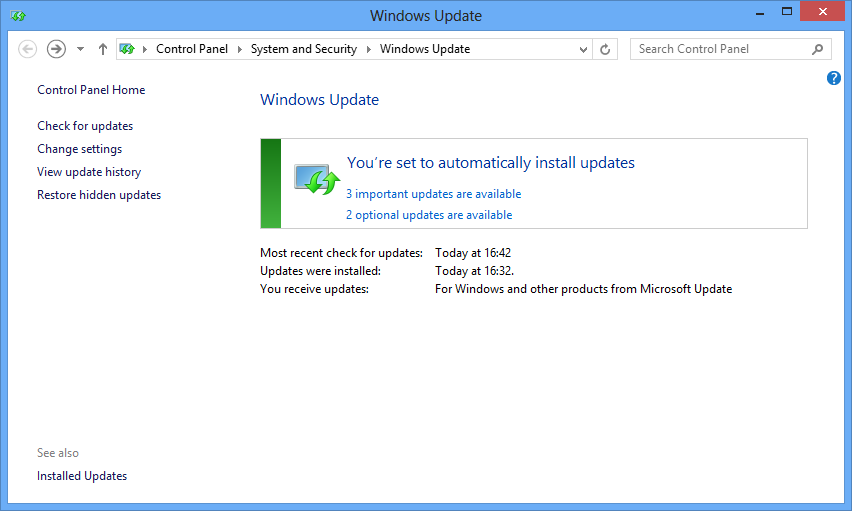Refresh the Windows Update page
Image resolution: width=852 pixels, height=511 pixels.
605,49
